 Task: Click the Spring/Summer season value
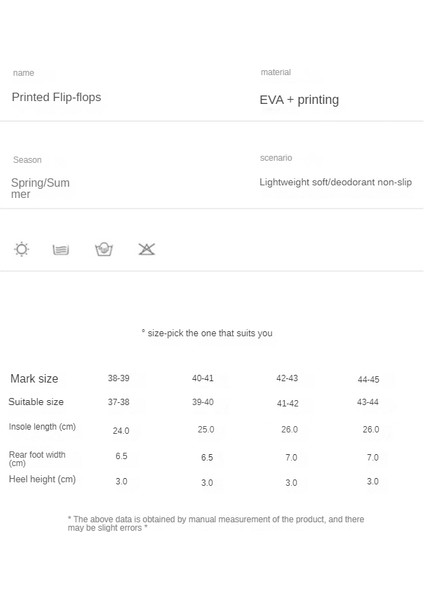pos(40,188)
